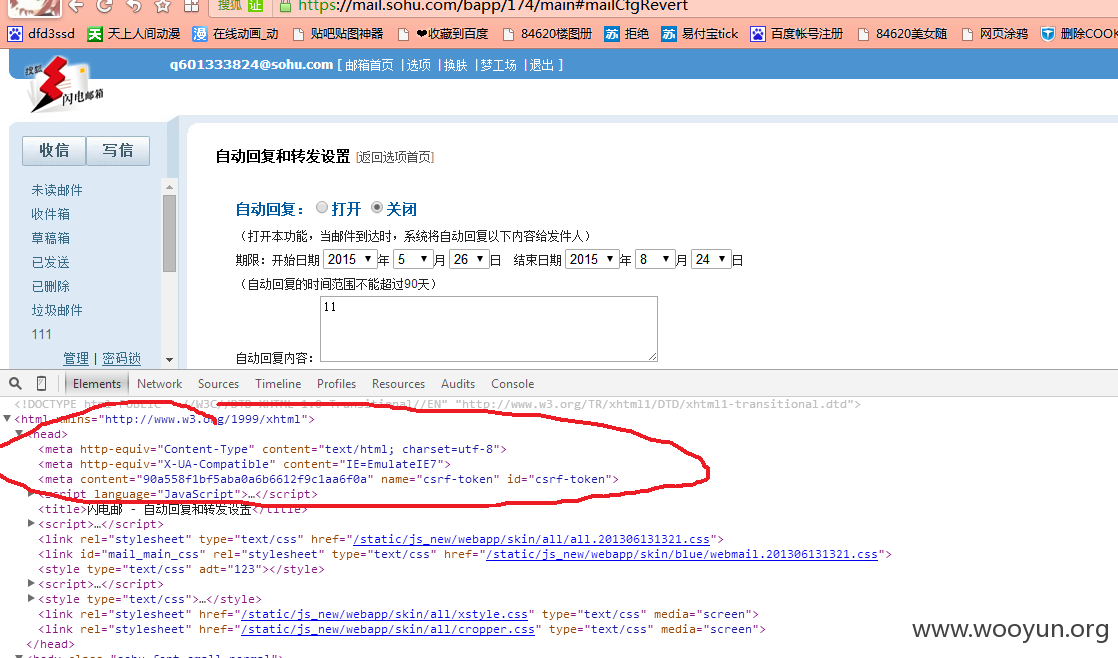Switch to the Sources tab
Screen dimensions: 1118x658
(218, 384)
